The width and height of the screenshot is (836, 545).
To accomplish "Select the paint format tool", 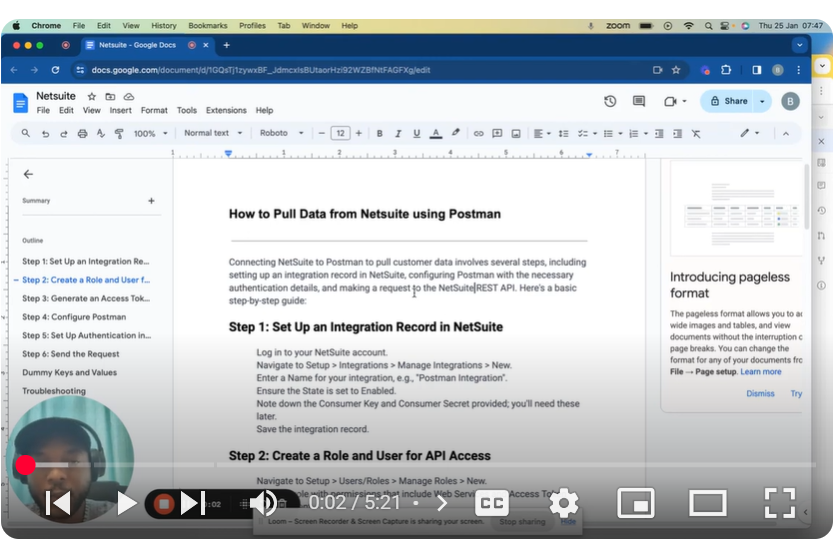I will tap(119, 134).
